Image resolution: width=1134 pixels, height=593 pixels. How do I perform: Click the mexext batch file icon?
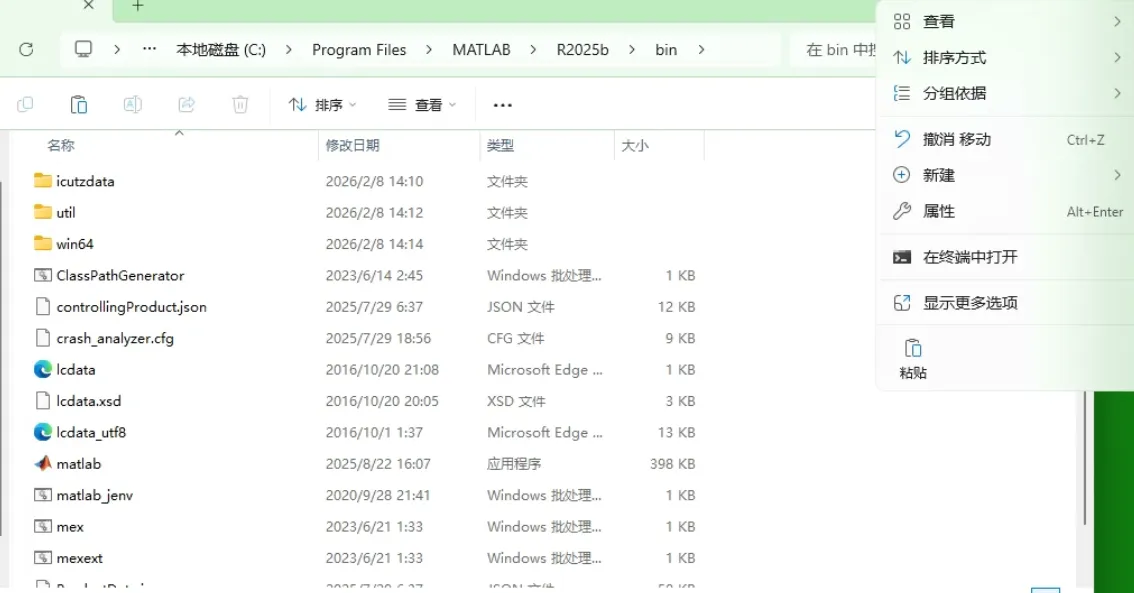pyautogui.click(x=43, y=558)
